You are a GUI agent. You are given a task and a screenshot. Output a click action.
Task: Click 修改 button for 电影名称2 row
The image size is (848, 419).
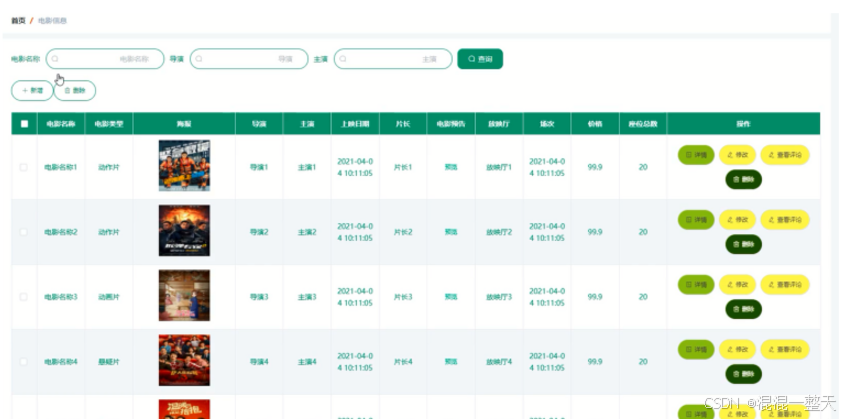(737, 220)
